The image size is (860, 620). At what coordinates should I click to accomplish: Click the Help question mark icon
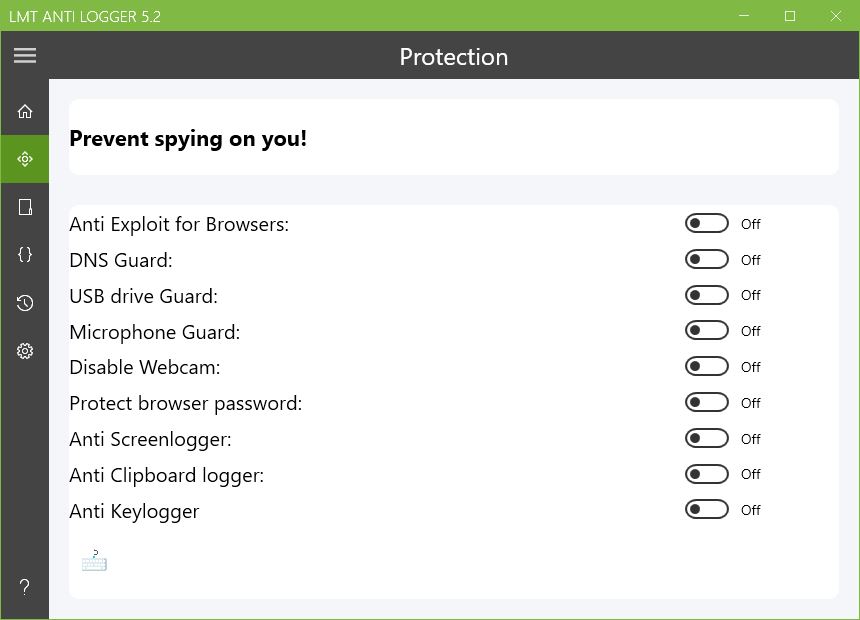(25, 587)
